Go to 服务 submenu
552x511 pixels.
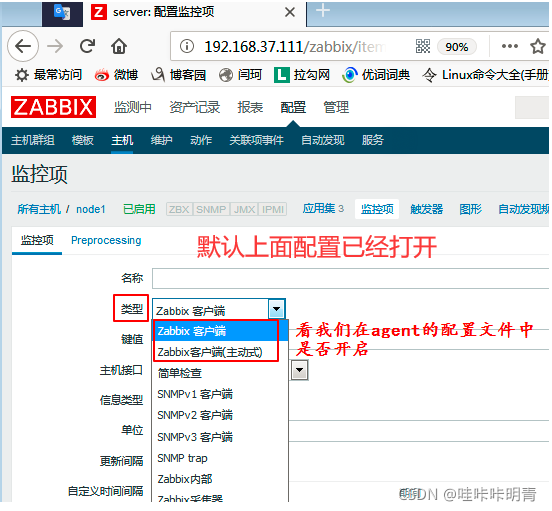point(373,140)
